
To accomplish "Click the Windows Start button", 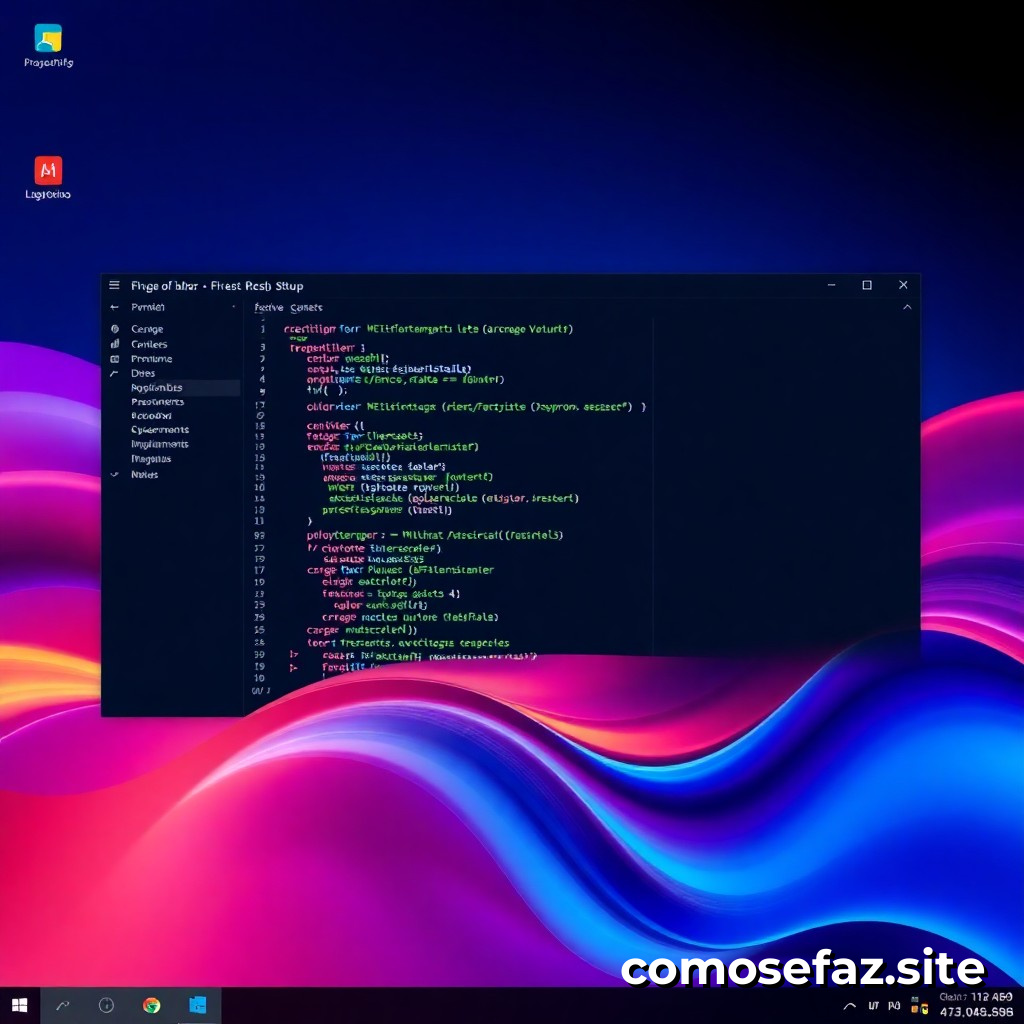I will tap(19, 1005).
